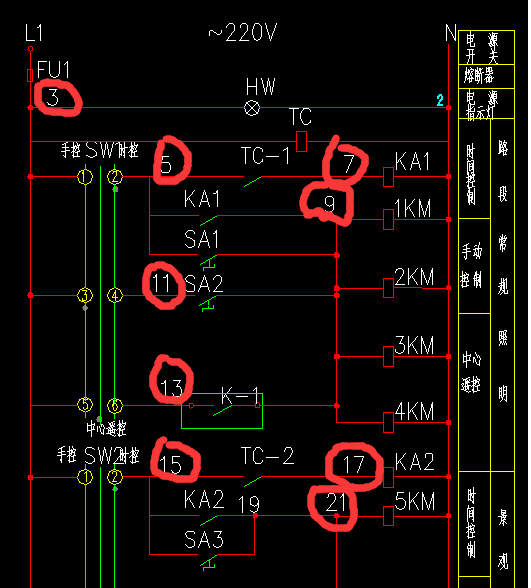This screenshot has height=588, width=531.
Task: Select the TC coil rectangle
Action: [302, 141]
